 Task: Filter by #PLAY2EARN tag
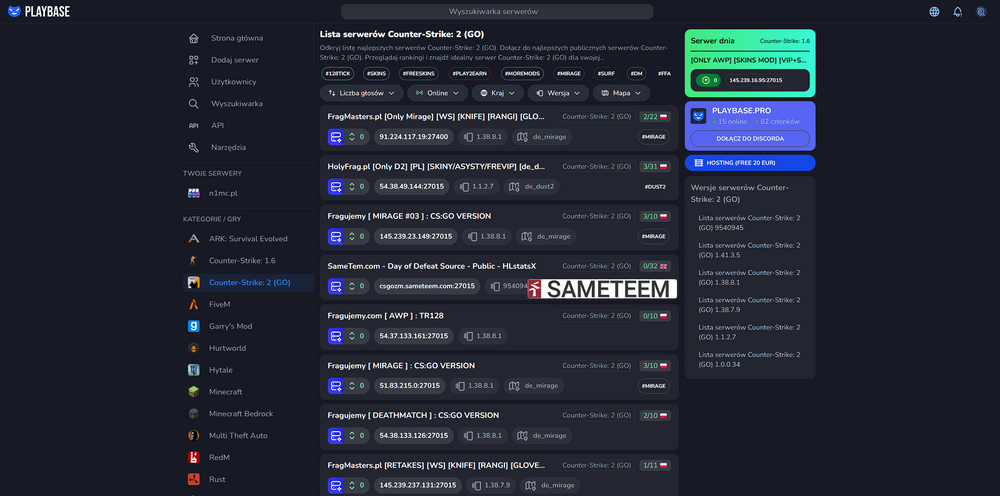[x=470, y=73]
